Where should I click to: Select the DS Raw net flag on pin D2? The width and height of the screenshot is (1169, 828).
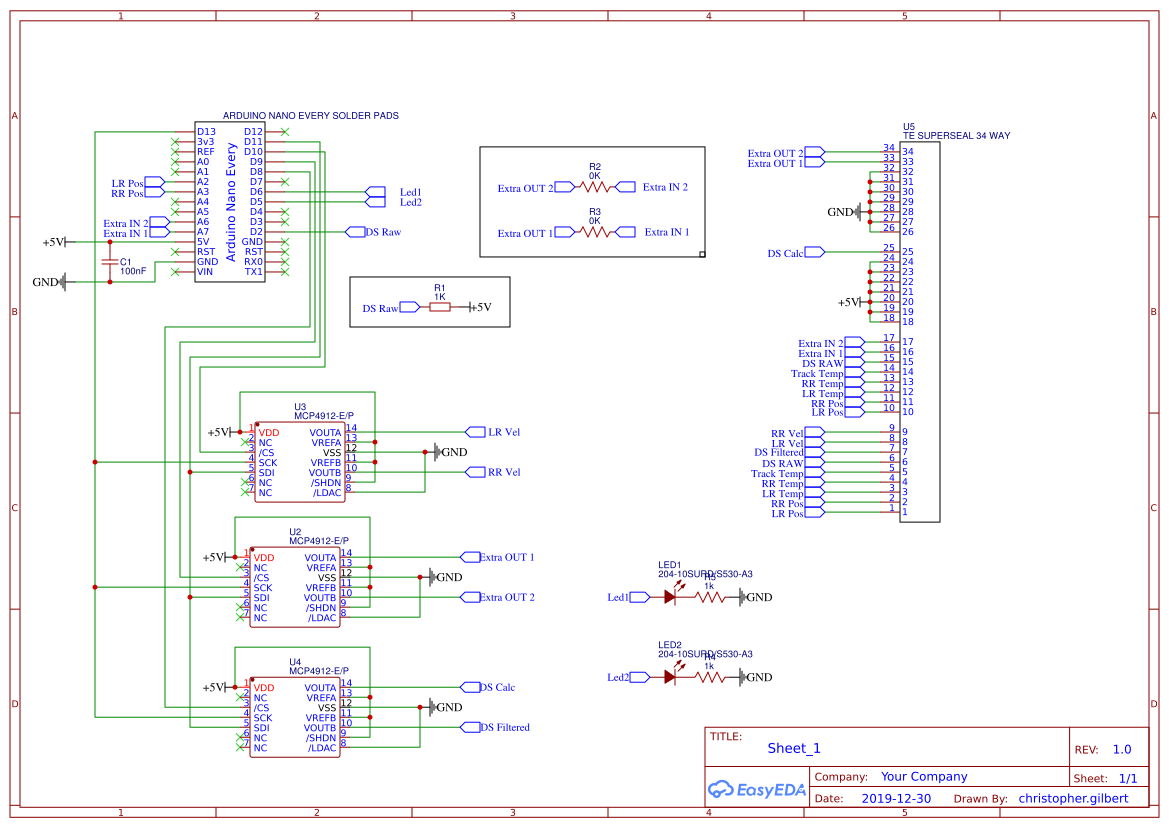coord(355,232)
